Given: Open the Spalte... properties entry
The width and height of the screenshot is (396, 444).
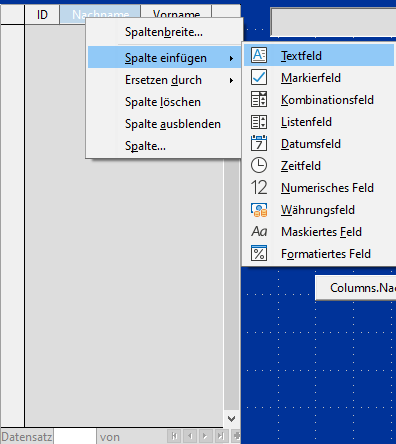Looking at the screenshot, I should coord(164,146).
